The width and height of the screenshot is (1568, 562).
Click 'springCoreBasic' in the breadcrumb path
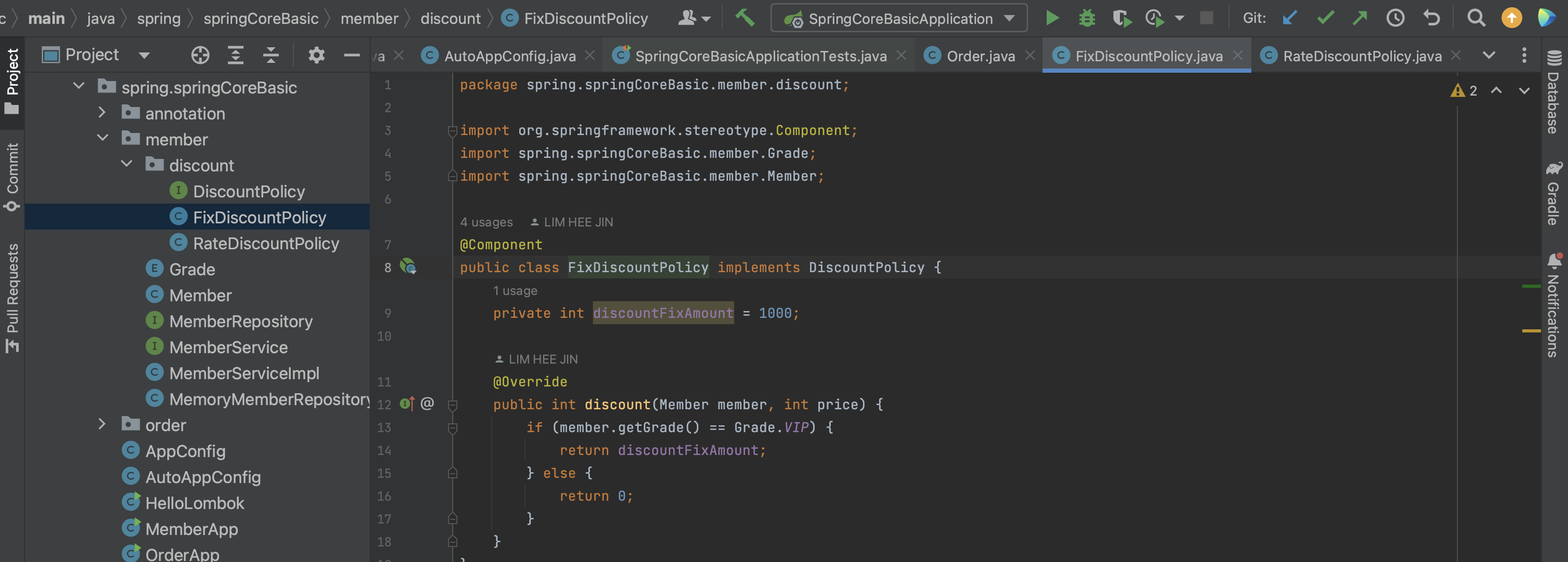pos(261,18)
